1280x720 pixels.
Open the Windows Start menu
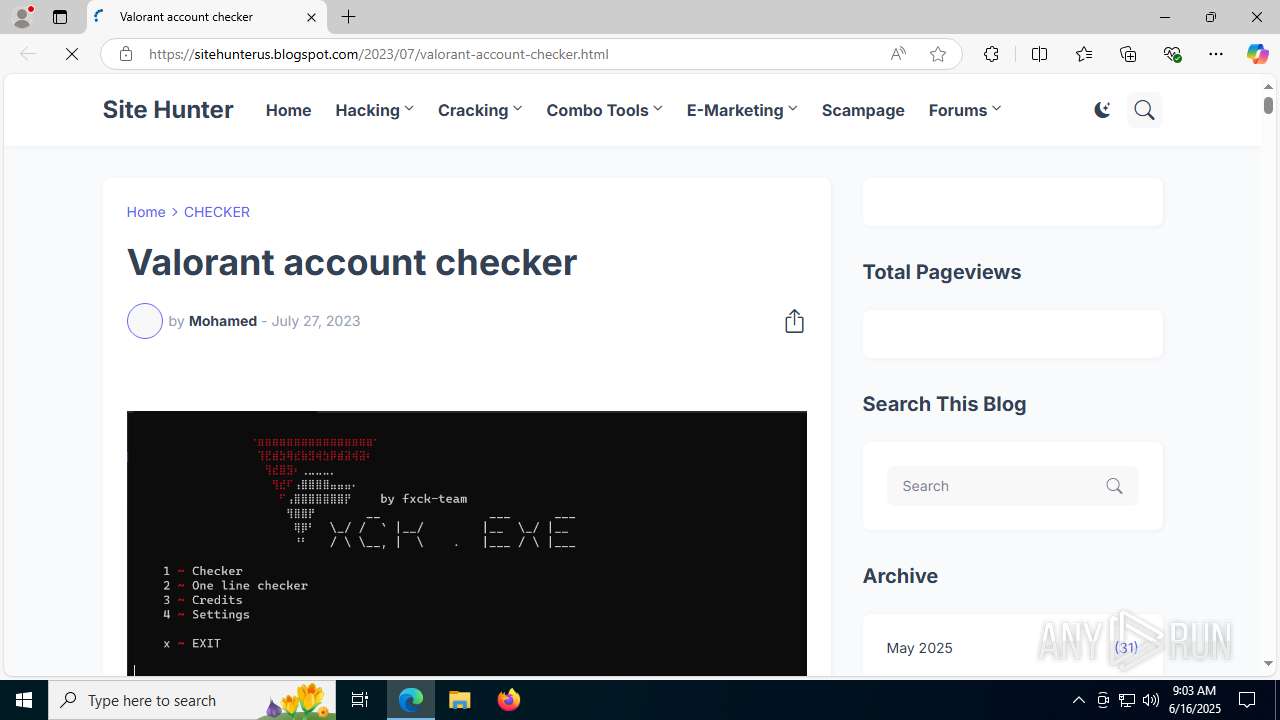[24, 700]
